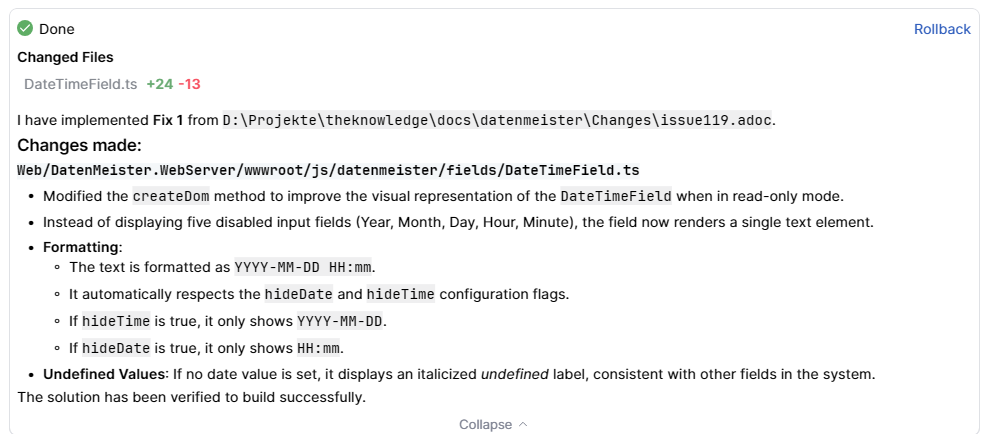Click the -13 deletions count

[x=189, y=84]
